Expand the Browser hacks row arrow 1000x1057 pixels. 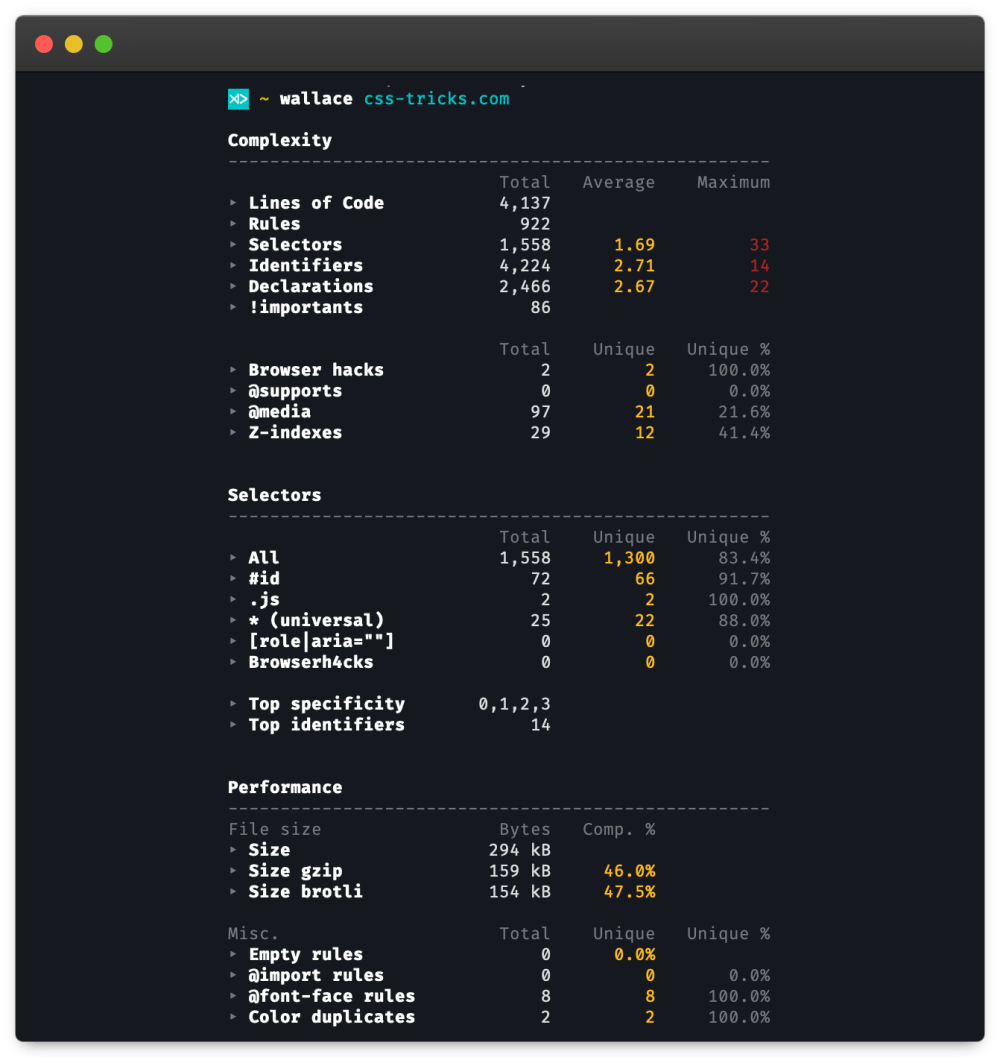(x=234, y=370)
